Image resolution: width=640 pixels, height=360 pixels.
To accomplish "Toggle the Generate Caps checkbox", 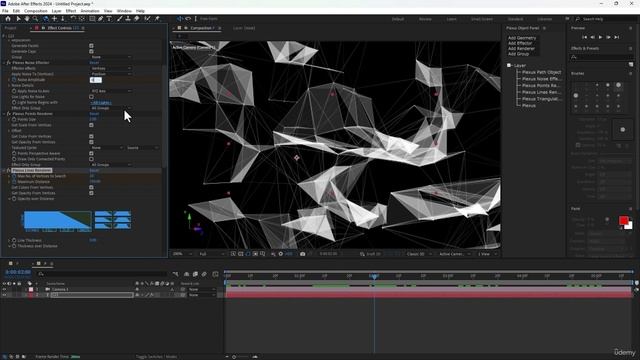I will (91, 51).
